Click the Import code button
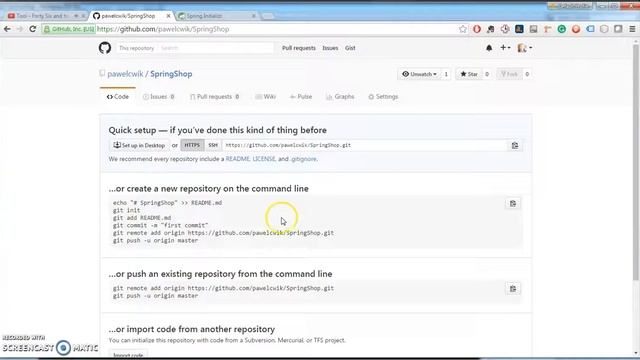 [128, 354]
